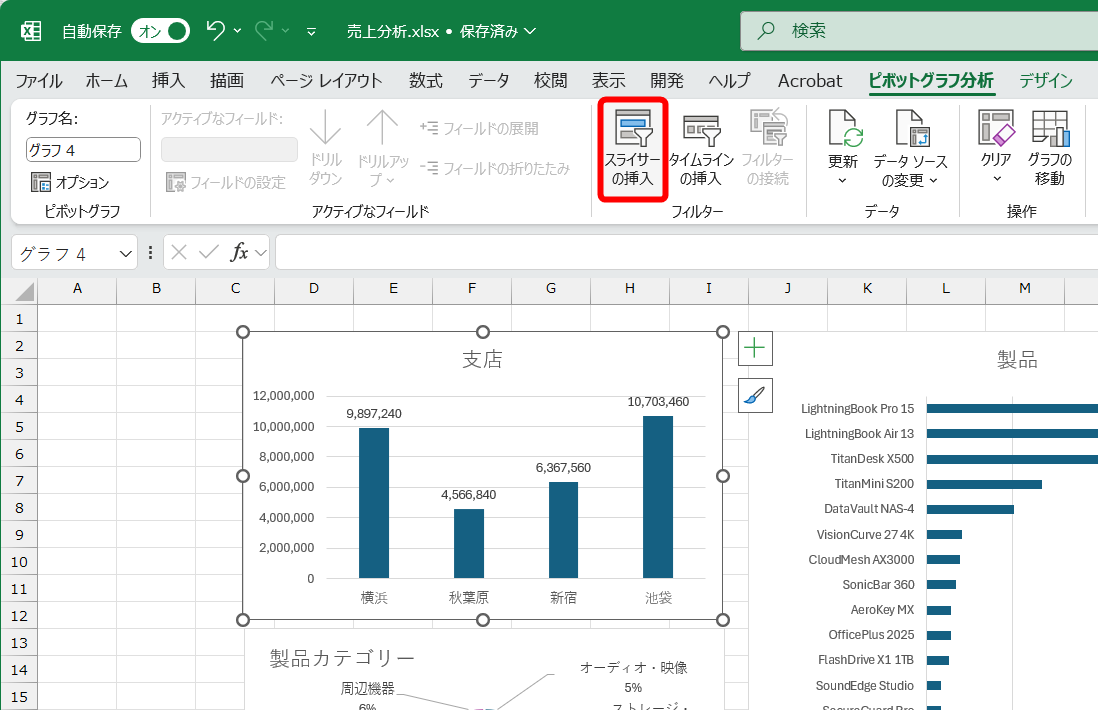Click スライサーの挿入 button
Viewport: 1098px width, 710px height.
632,148
